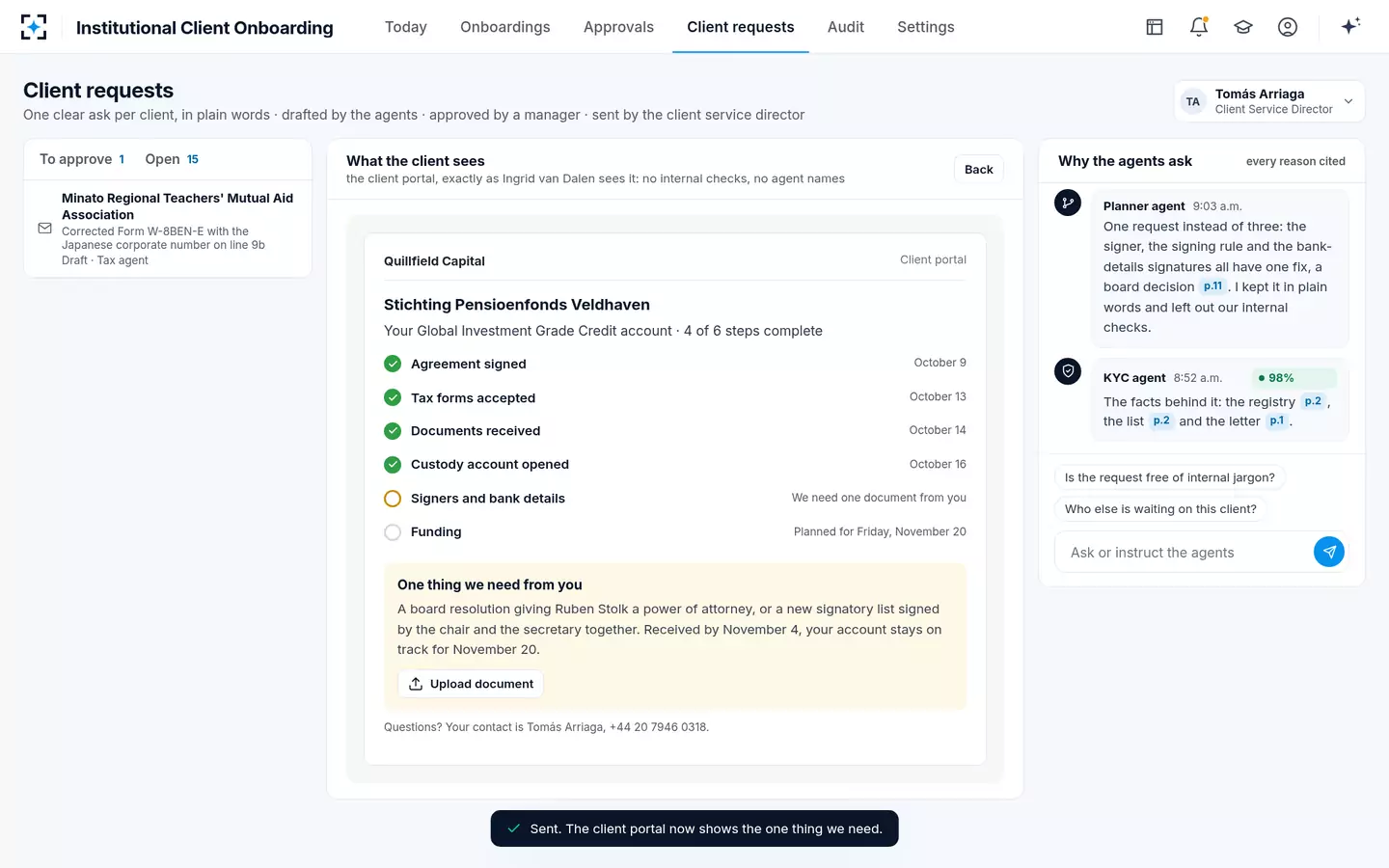1389x868 pixels.
Task: Click the green check beside Tax forms accepted
Action: 393,397
